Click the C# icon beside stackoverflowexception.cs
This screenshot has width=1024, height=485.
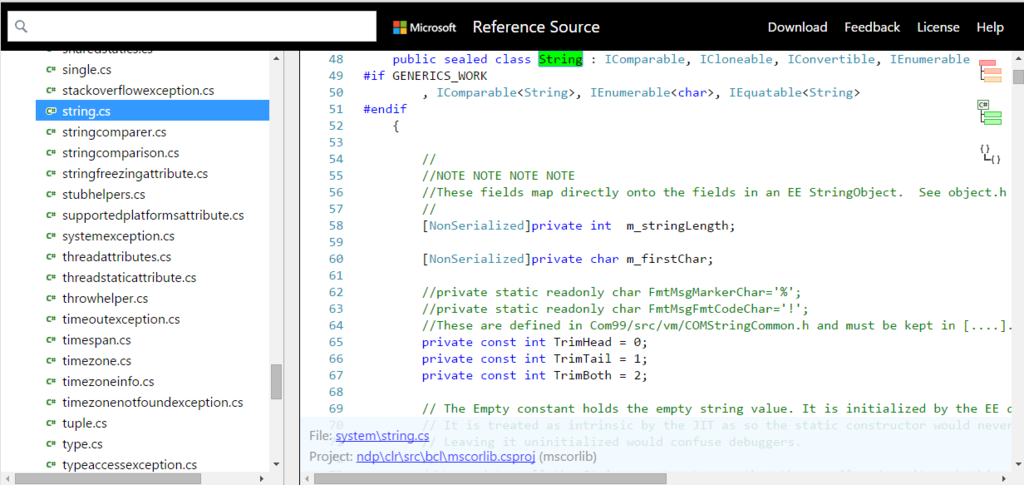coord(50,91)
